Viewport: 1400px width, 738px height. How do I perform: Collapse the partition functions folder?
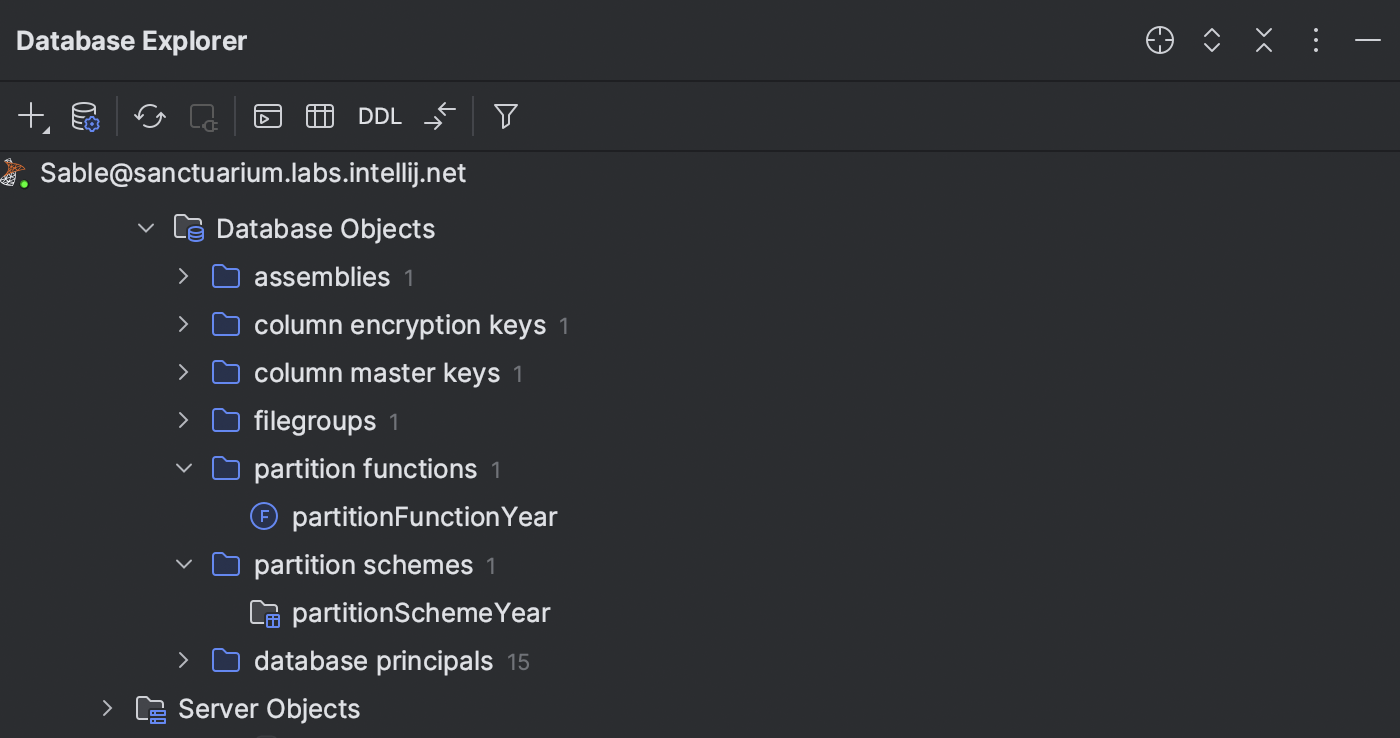(x=183, y=468)
